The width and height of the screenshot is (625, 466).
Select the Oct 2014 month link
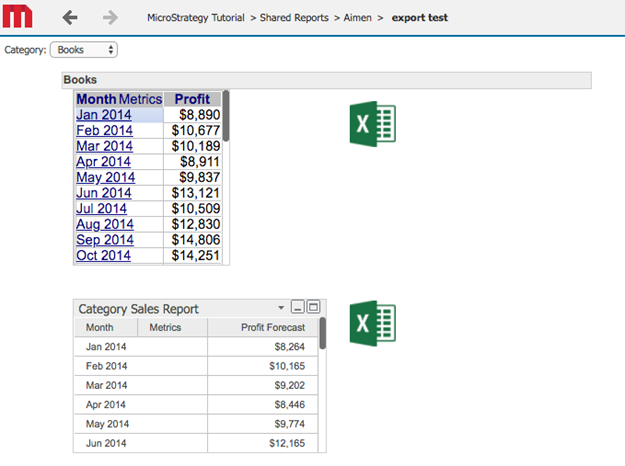(103, 255)
